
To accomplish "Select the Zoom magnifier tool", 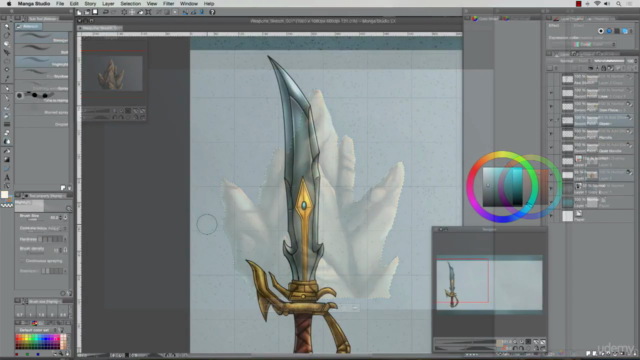I will coord(7,27).
